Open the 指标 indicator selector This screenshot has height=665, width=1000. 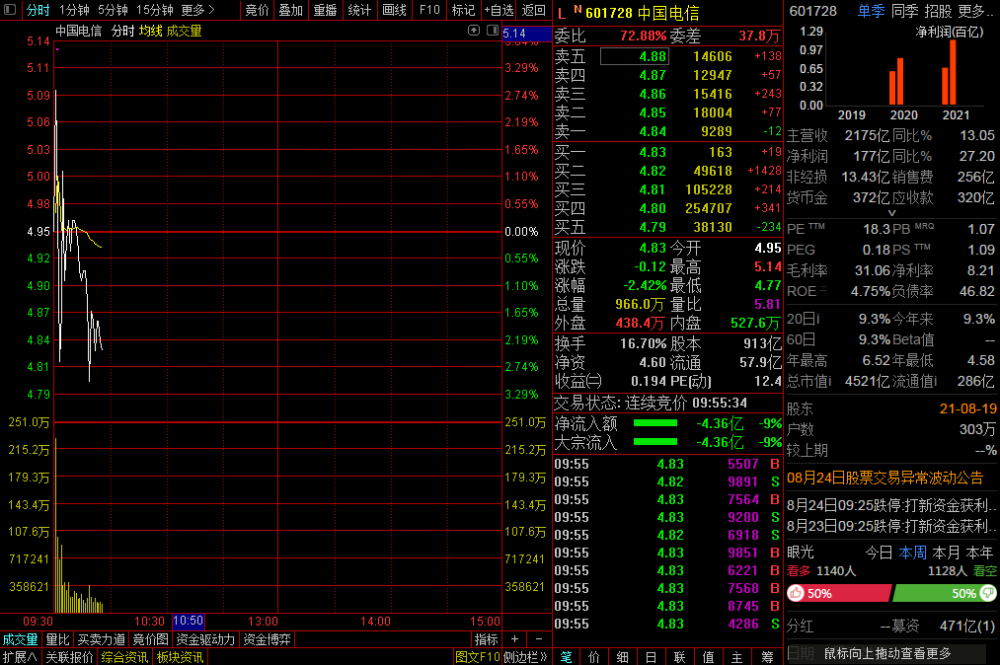coord(486,639)
